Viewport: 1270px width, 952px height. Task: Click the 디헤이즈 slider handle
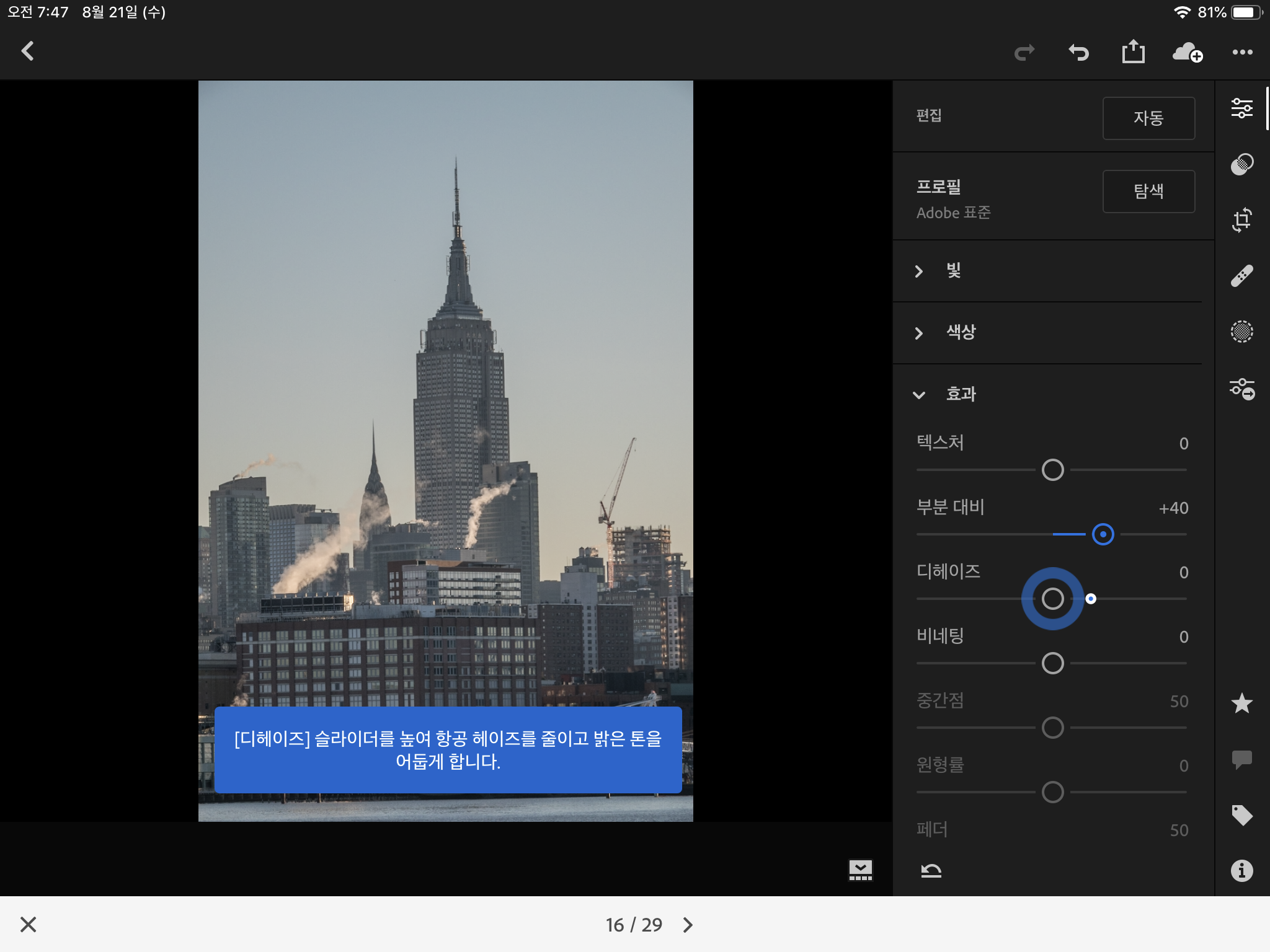pos(1054,599)
